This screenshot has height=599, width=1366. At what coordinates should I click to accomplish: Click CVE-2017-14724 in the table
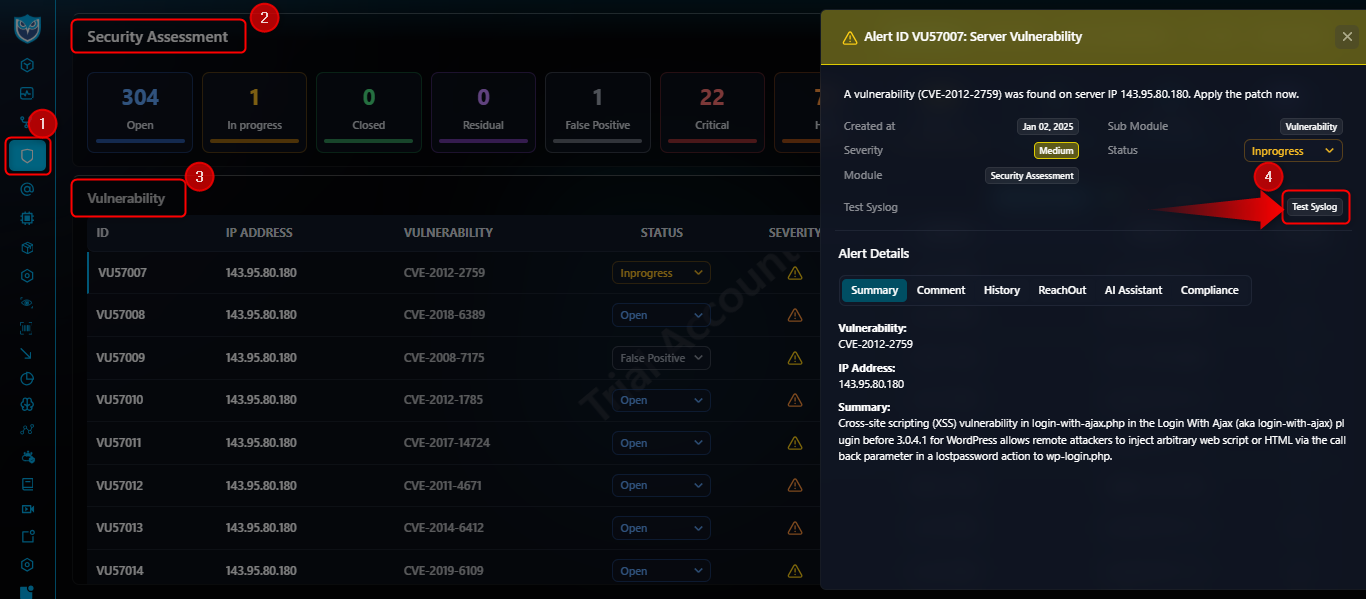coord(447,443)
